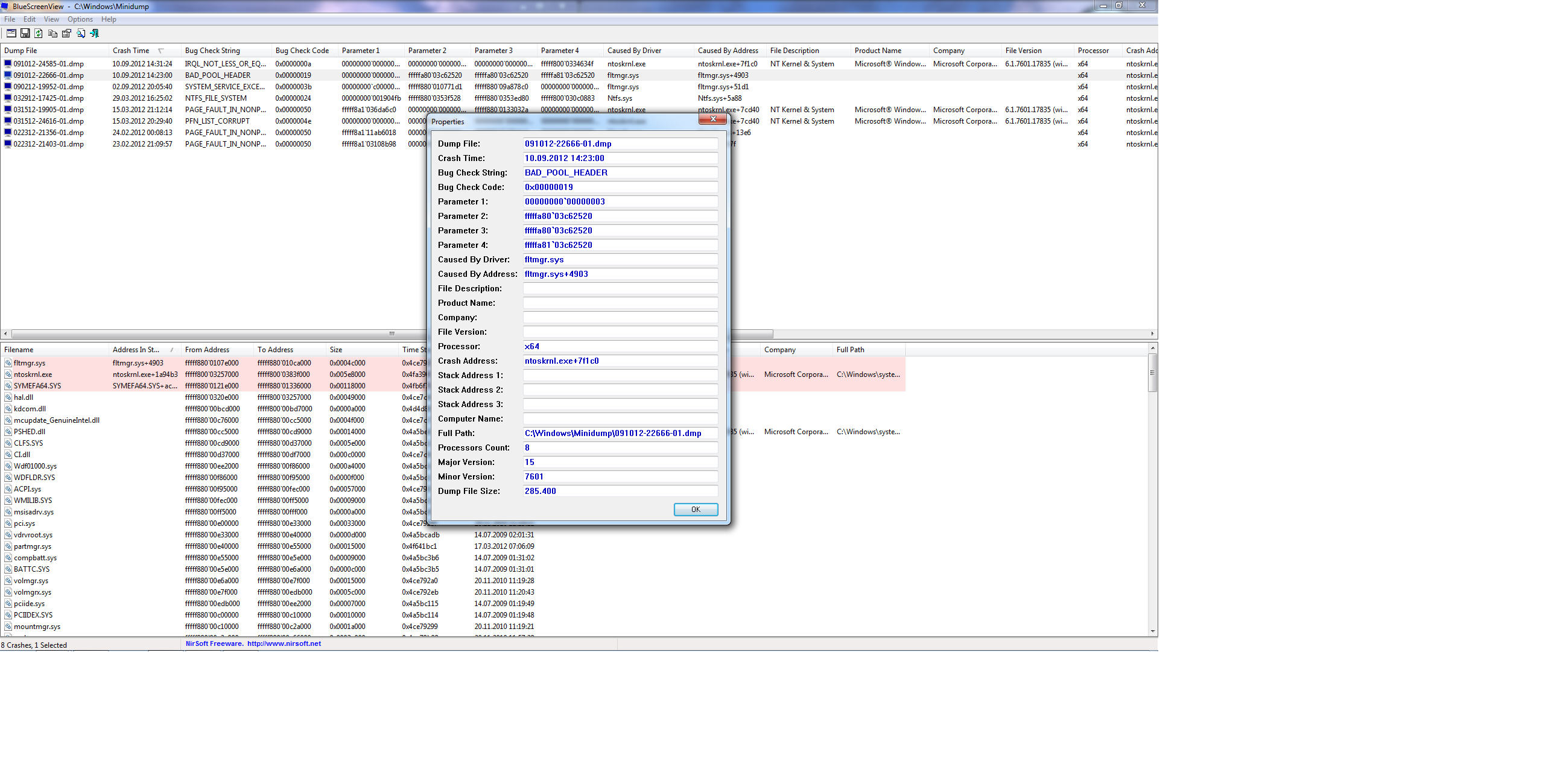This screenshot has height=784, width=1554.
Task: Select the 090212-19952-01.dmp dump row
Action: pyautogui.click(x=49, y=87)
